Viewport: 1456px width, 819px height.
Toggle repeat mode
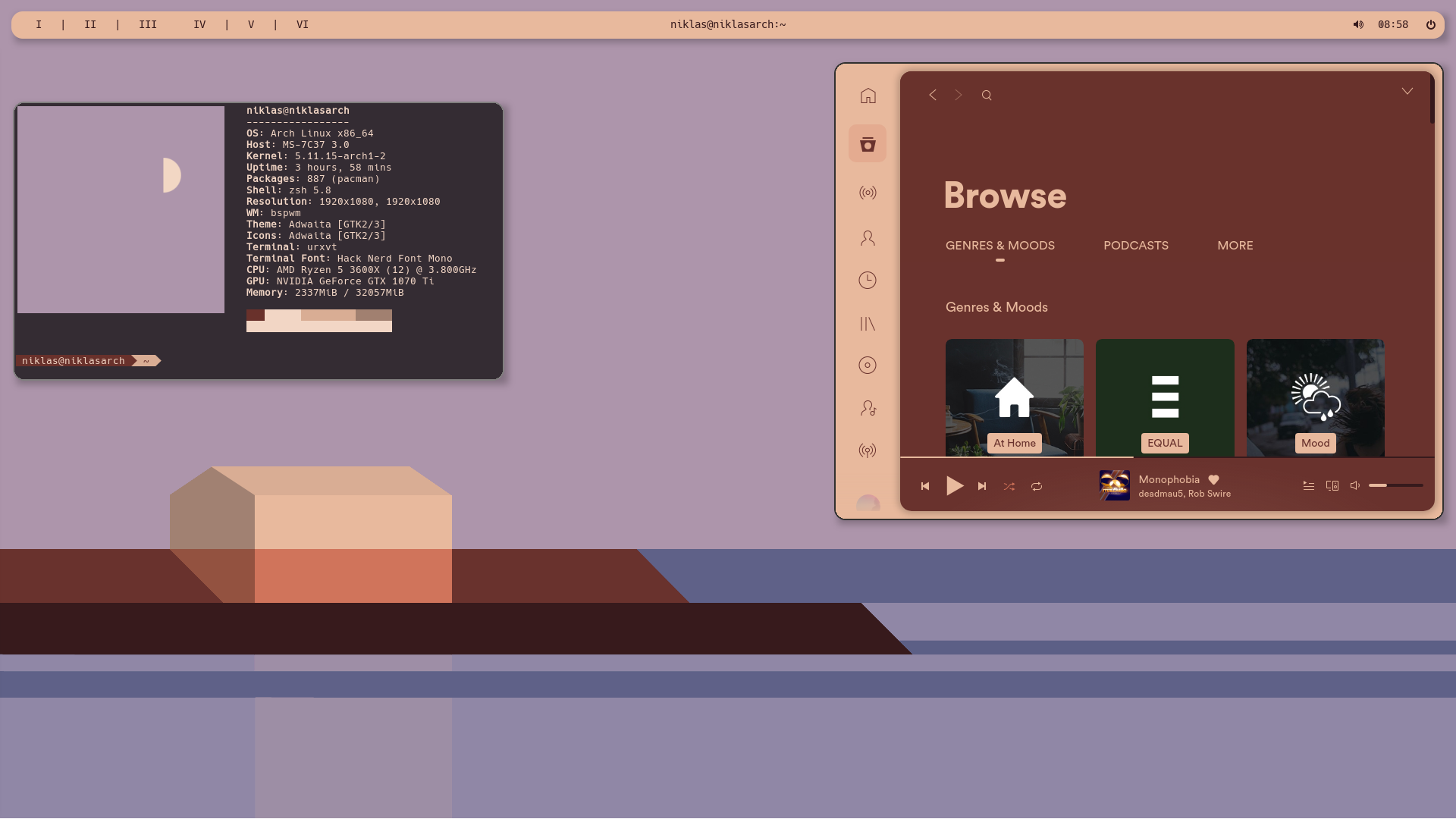(x=1037, y=486)
